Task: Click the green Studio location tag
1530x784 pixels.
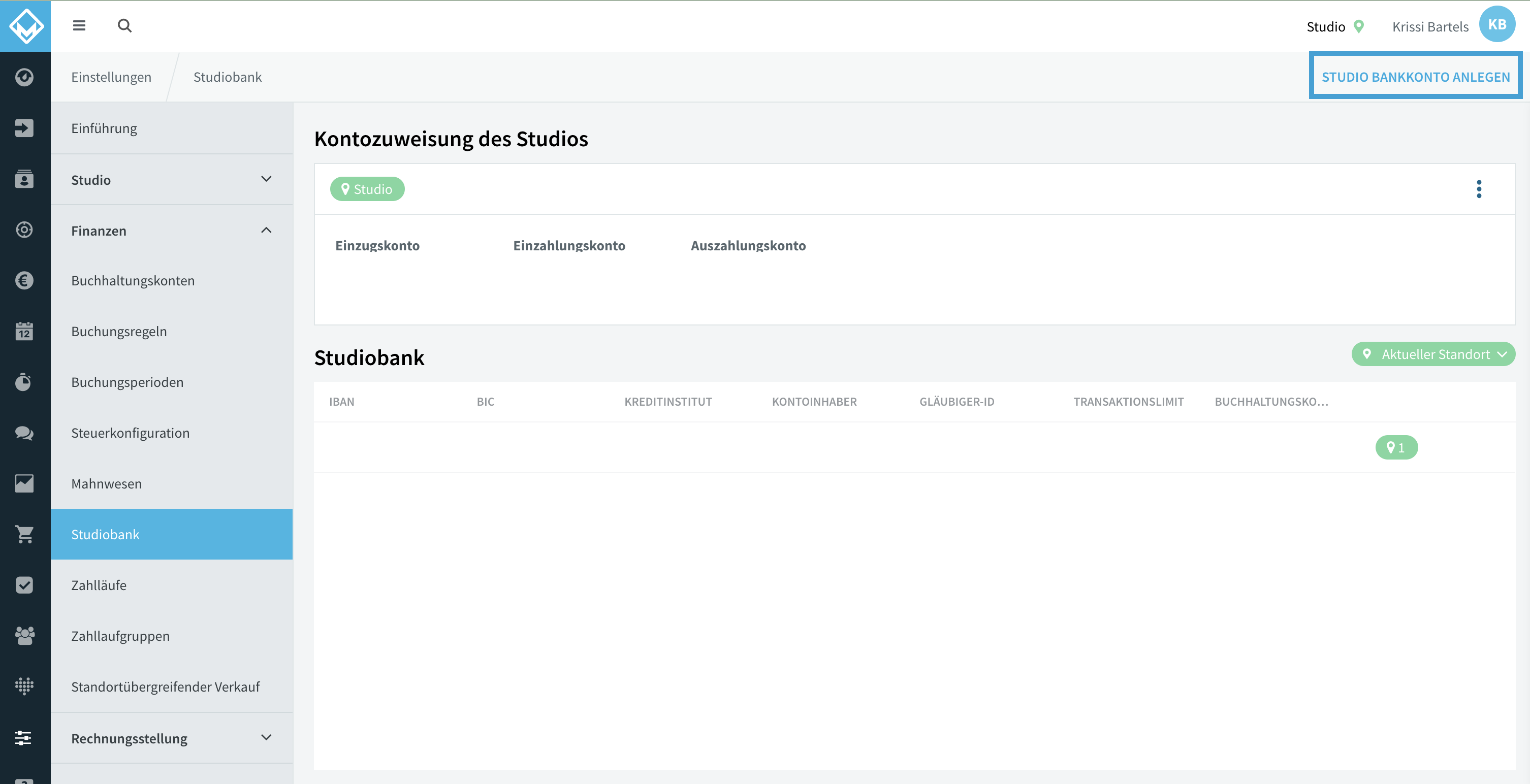Action: pos(367,189)
